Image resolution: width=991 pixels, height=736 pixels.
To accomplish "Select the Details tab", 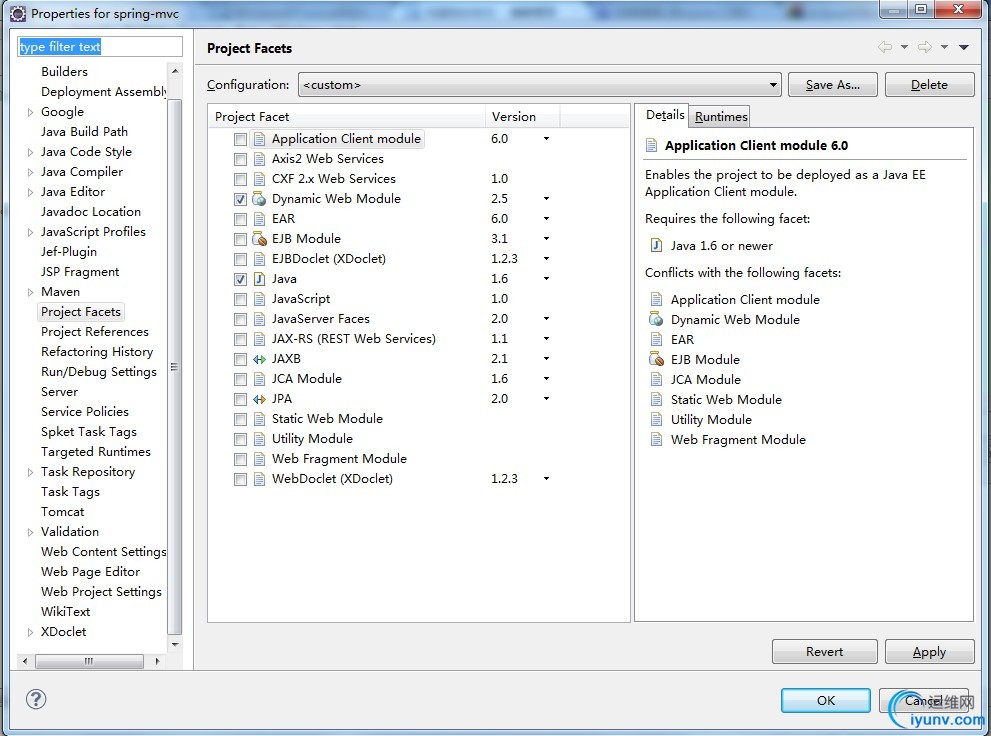I will click(664, 115).
